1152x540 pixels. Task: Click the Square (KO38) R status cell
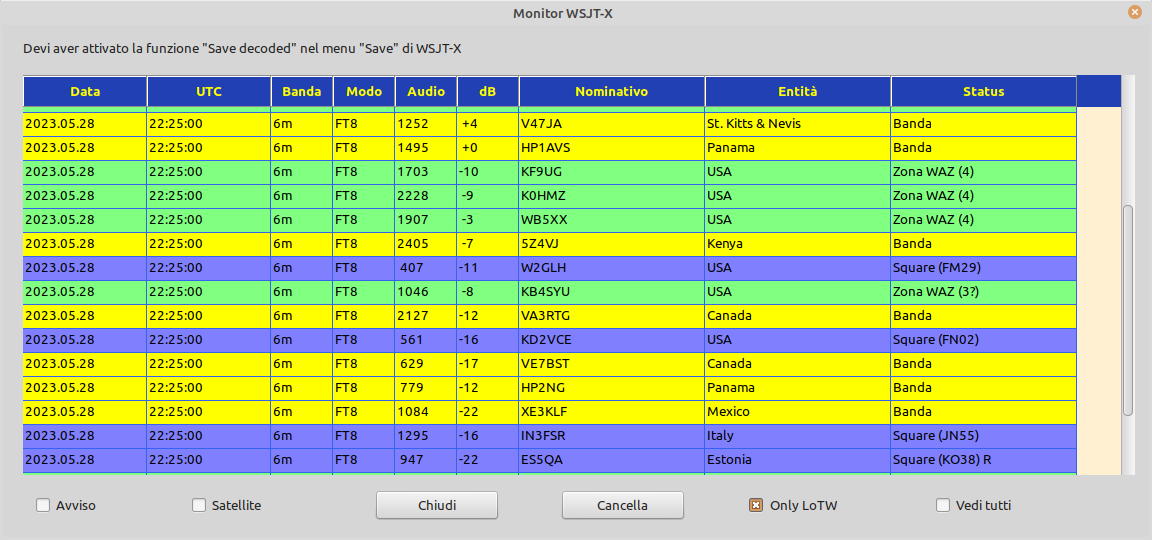(x=983, y=460)
